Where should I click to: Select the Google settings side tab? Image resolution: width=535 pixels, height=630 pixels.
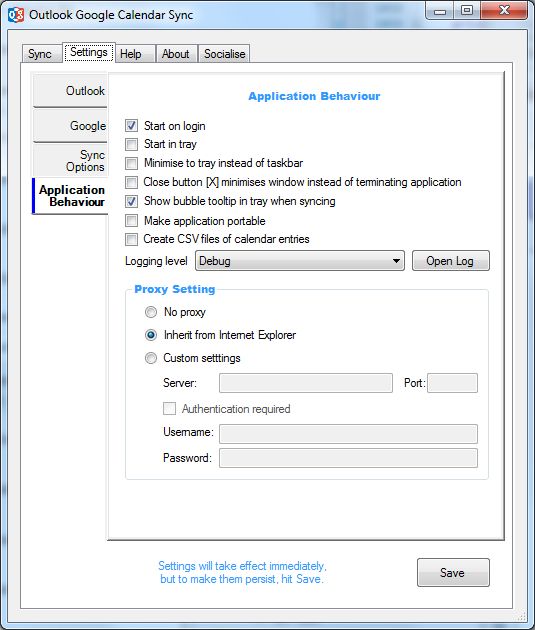coord(70,126)
